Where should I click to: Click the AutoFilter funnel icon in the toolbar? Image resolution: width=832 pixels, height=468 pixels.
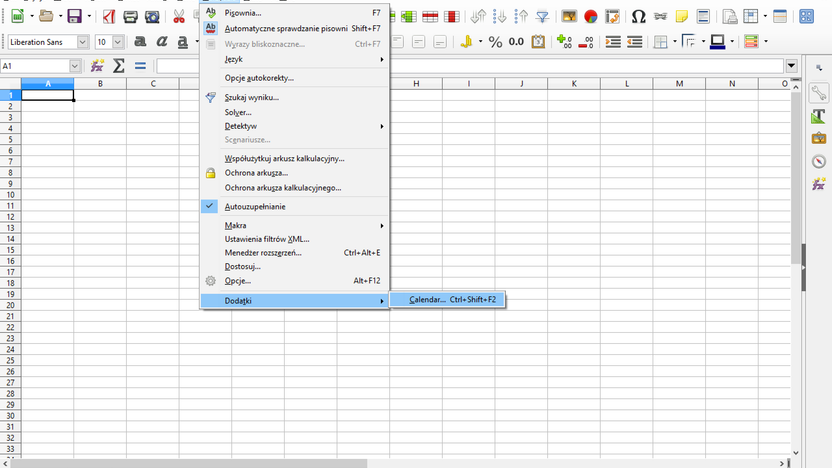[542, 16]
